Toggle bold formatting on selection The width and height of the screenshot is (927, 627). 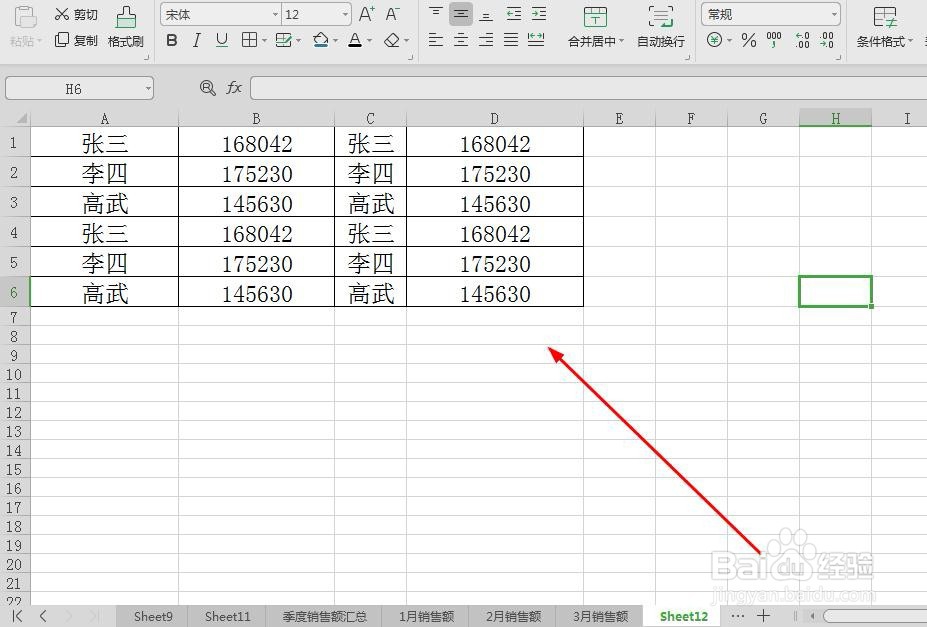click(x=170, y=40)
